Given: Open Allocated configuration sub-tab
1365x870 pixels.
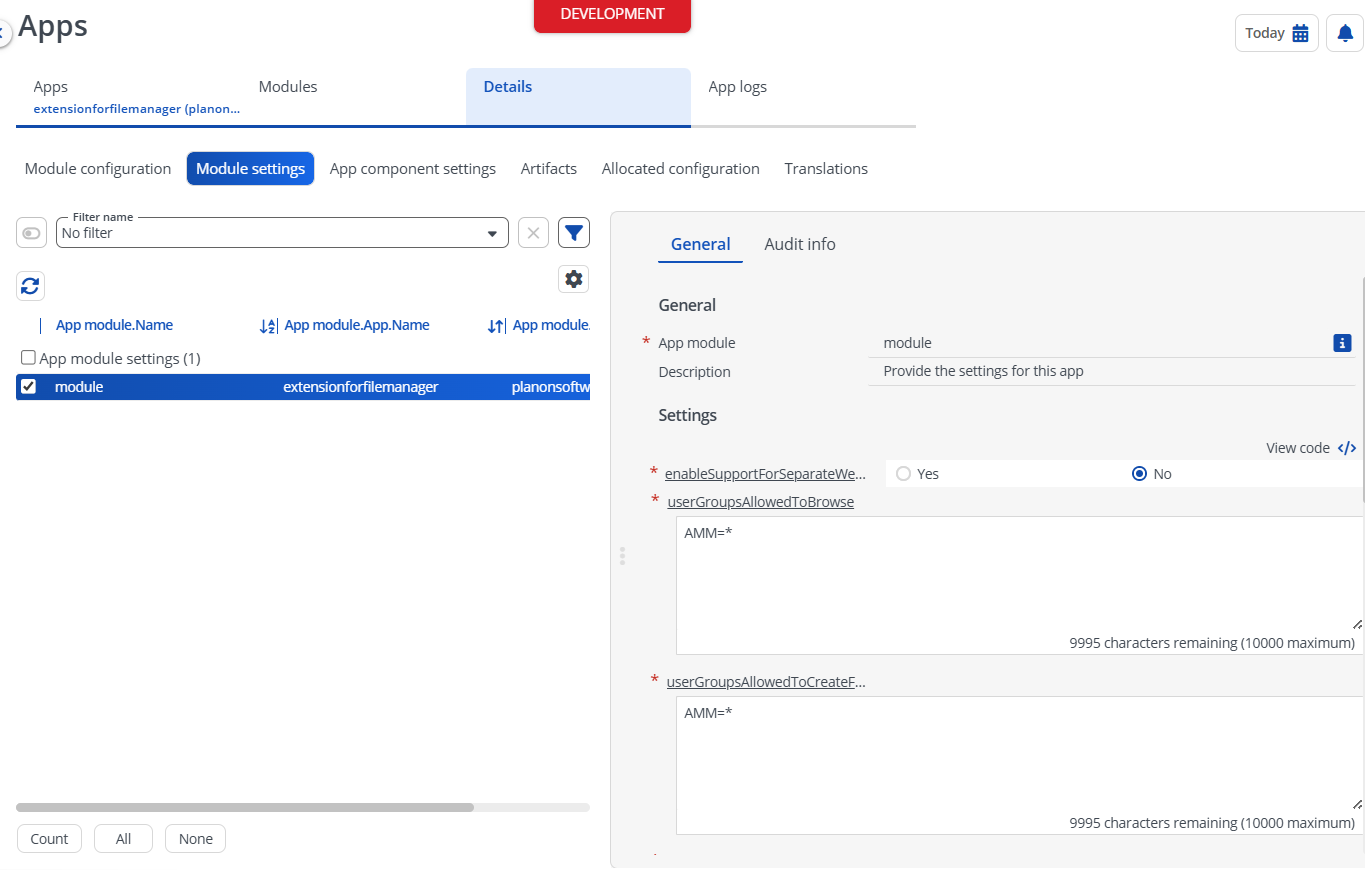Looking at the screenshot, I should click(x=681, y=169).
